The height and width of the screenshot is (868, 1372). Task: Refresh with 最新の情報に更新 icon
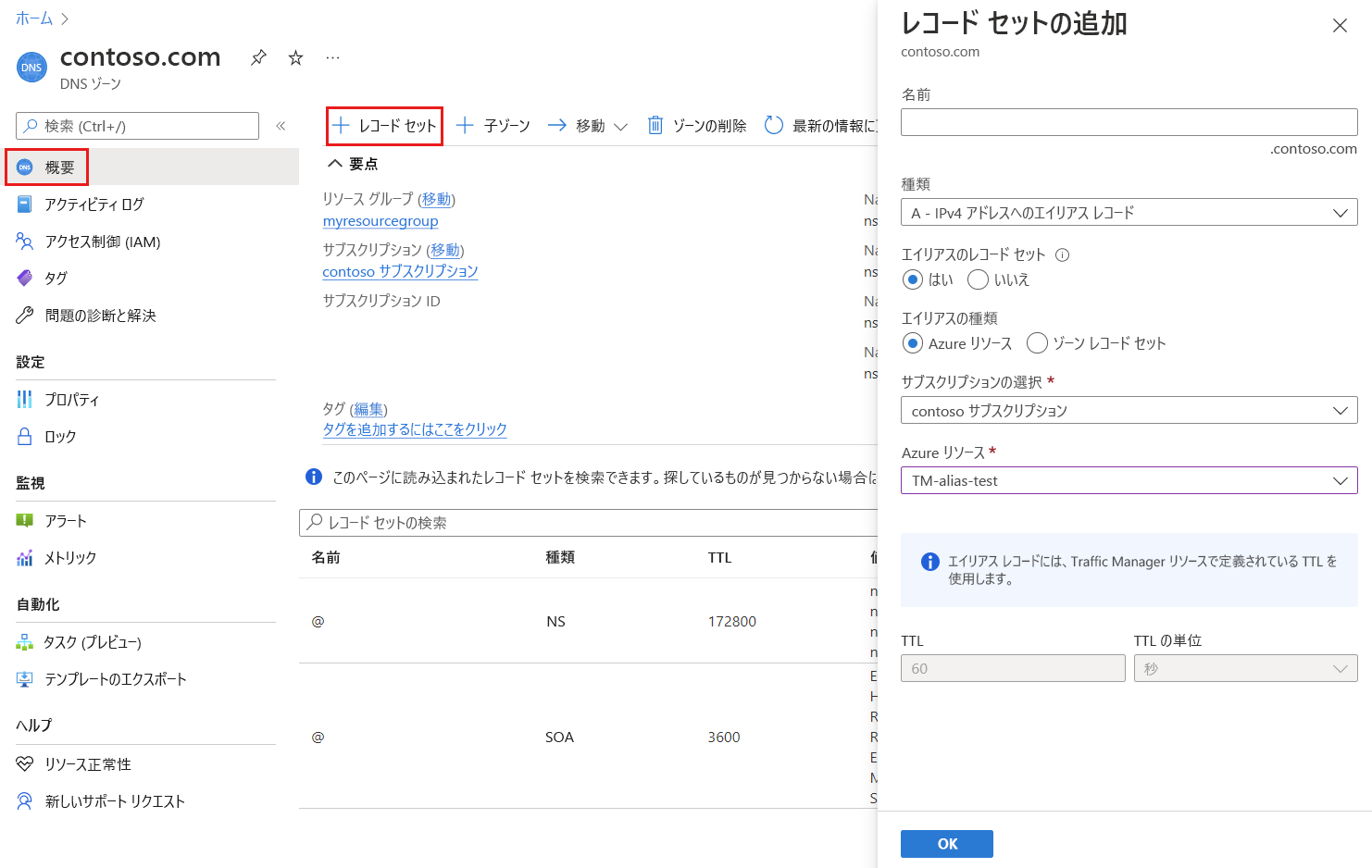pos(774,126)
